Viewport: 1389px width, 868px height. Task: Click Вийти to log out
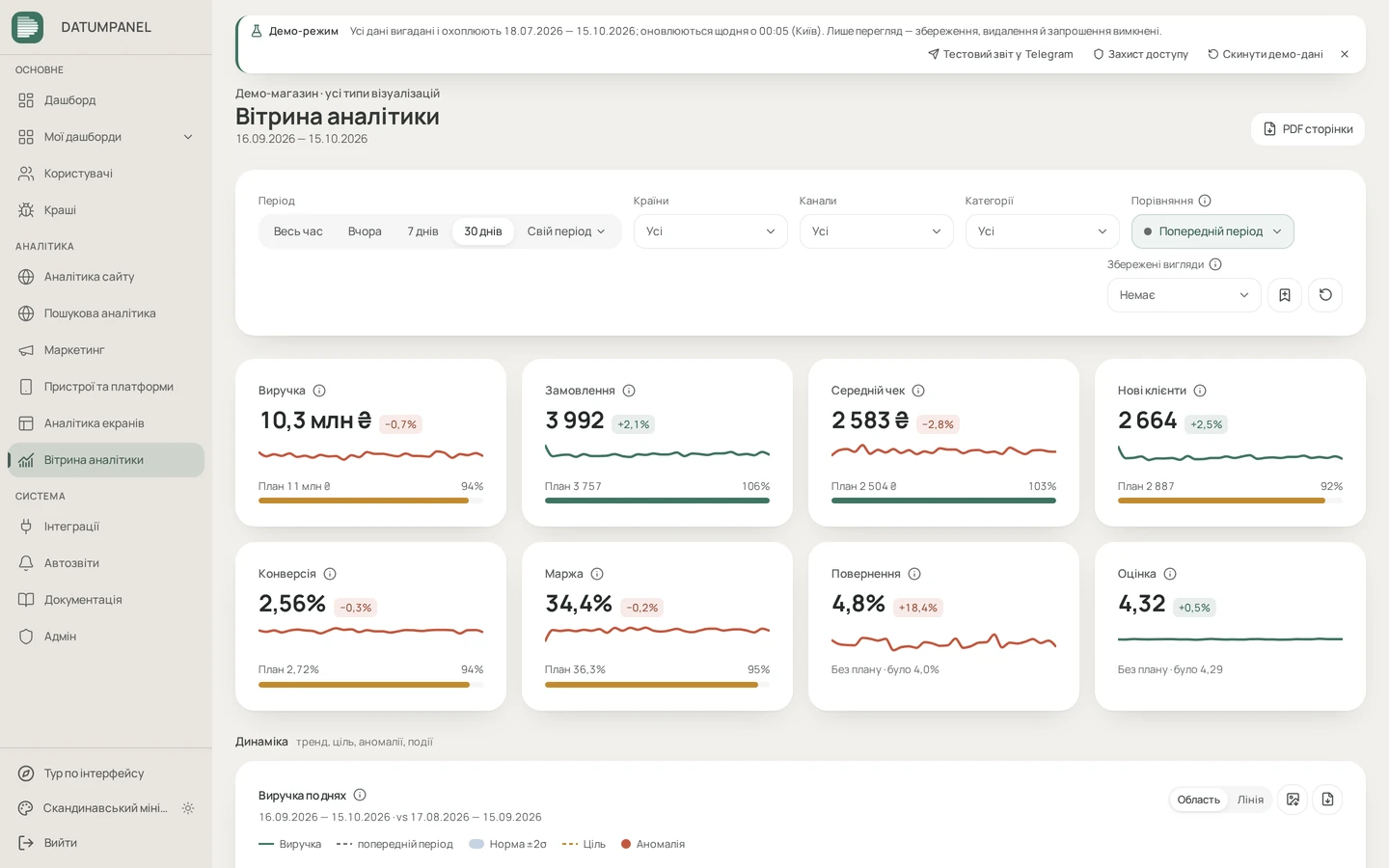(x=106, y=843)
